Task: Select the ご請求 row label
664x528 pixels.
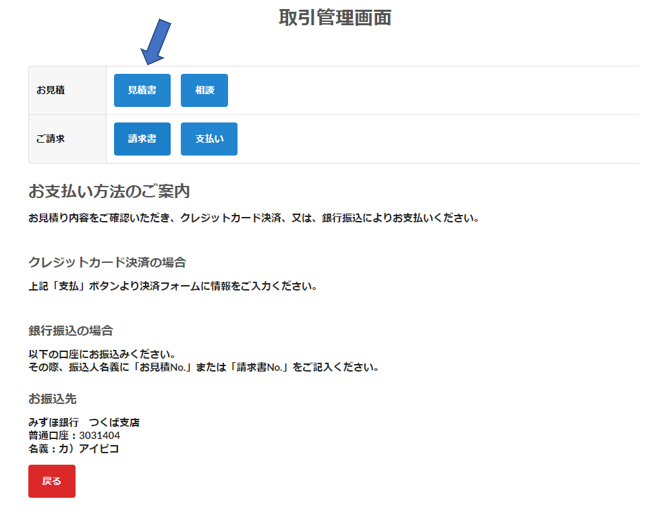Action: pos(50,139)
